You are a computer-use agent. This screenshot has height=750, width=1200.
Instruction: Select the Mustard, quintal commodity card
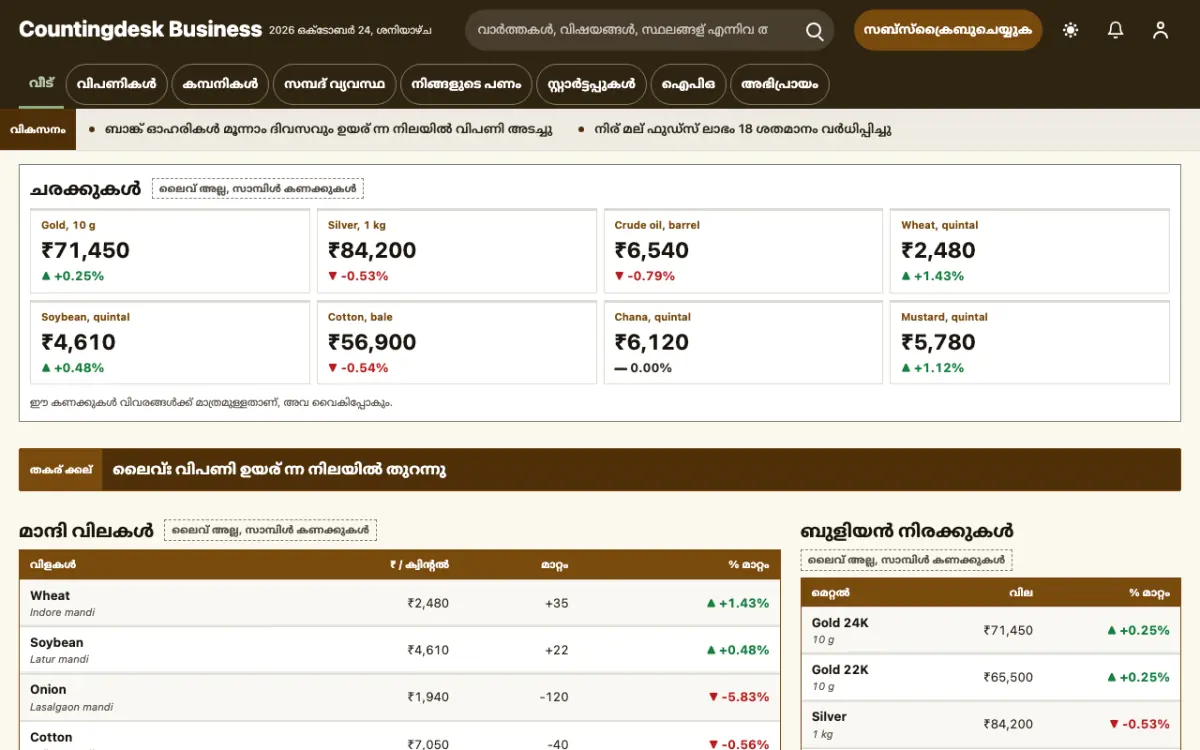pos(1030,342)
